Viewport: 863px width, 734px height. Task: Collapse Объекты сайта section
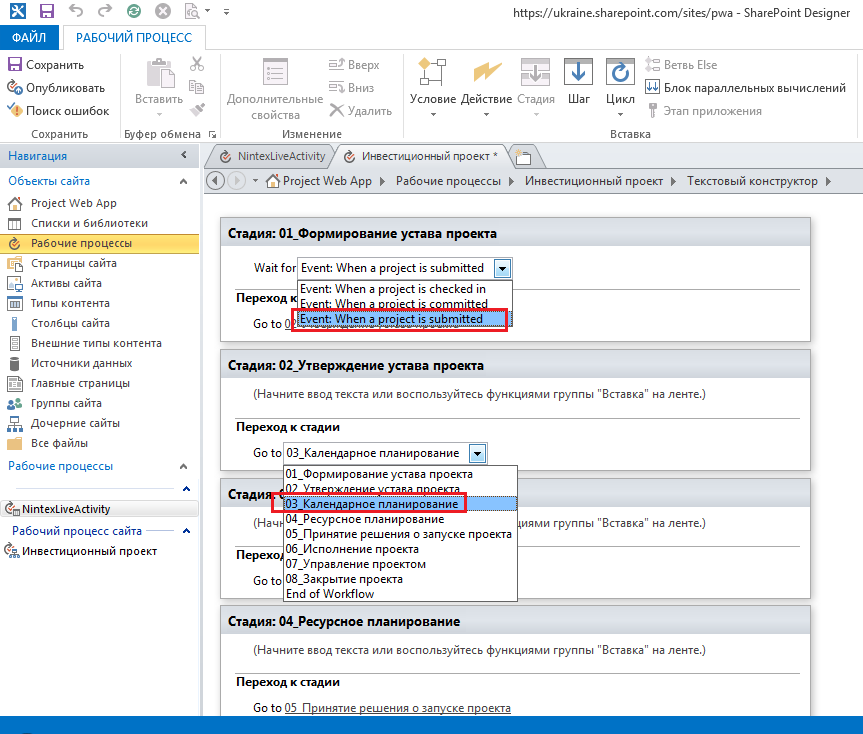[x=184, y=181]
